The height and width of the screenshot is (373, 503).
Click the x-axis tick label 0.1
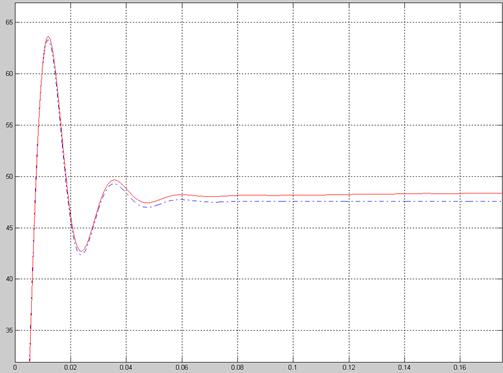tap(293, 368)
